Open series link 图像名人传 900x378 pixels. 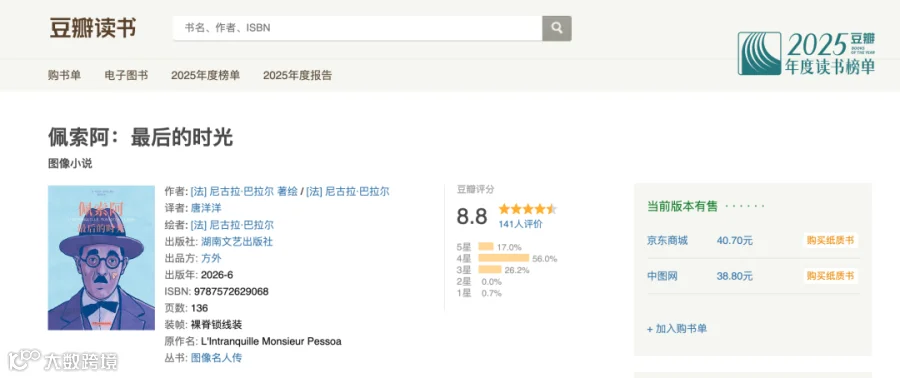pos(216,358)
